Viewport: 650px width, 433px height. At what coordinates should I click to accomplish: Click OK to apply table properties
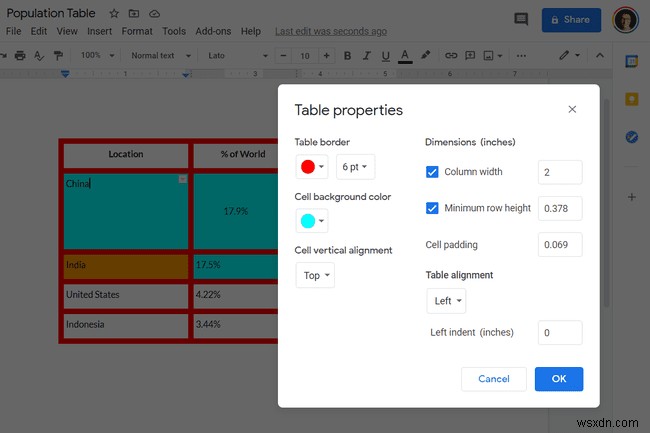[x=559, y=379]
